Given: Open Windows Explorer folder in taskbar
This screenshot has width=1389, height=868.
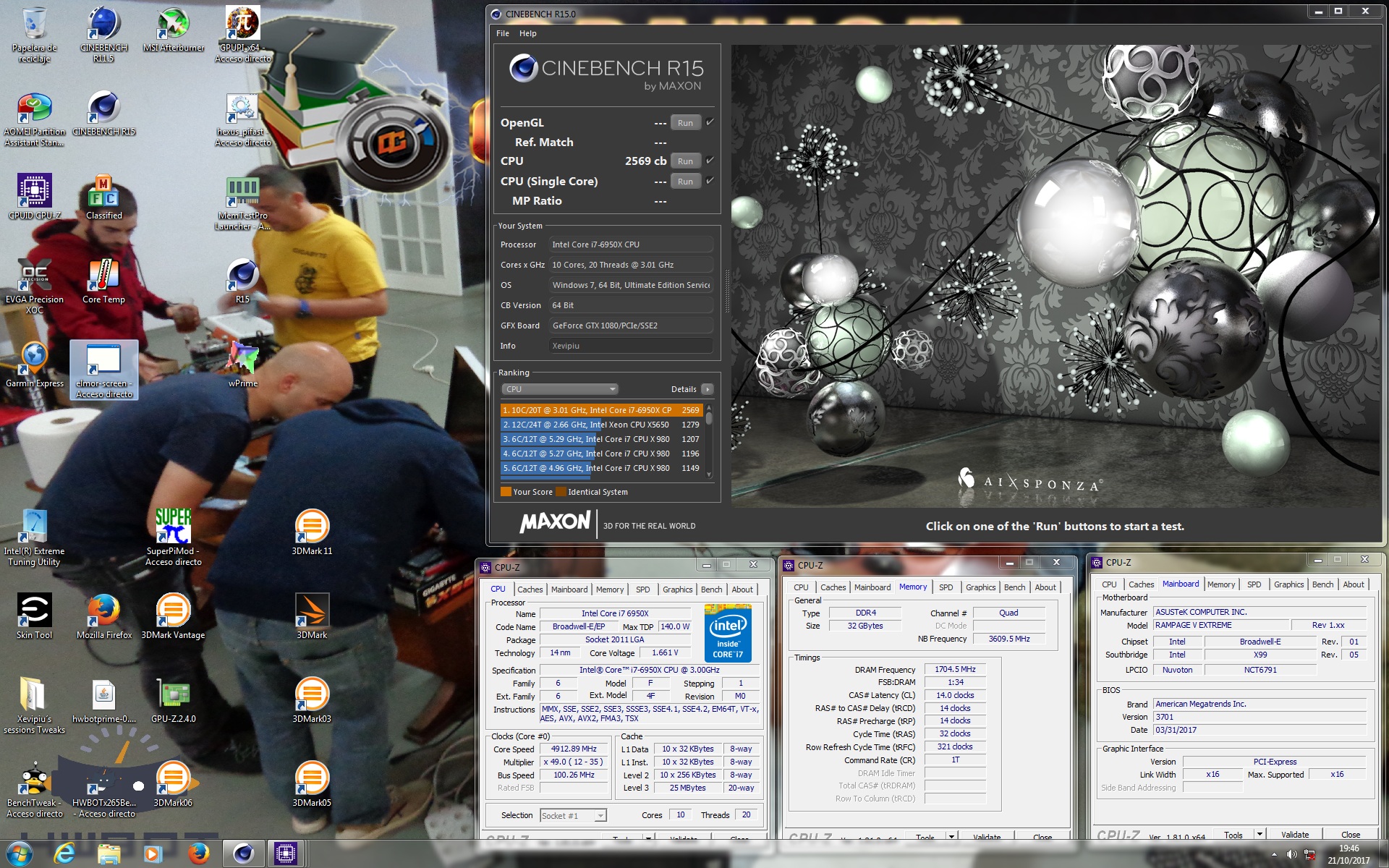Looking at the screenshot, I should [x=109, y=854].
